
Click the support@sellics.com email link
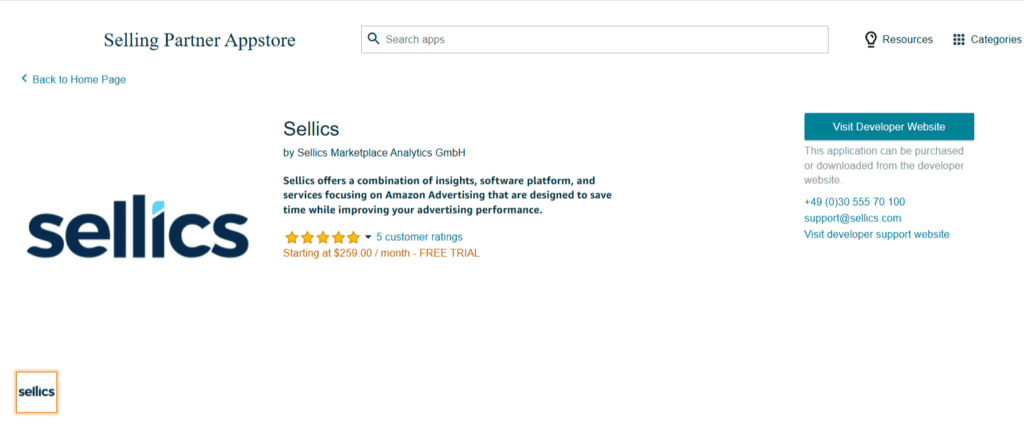(x=852, y=217)
